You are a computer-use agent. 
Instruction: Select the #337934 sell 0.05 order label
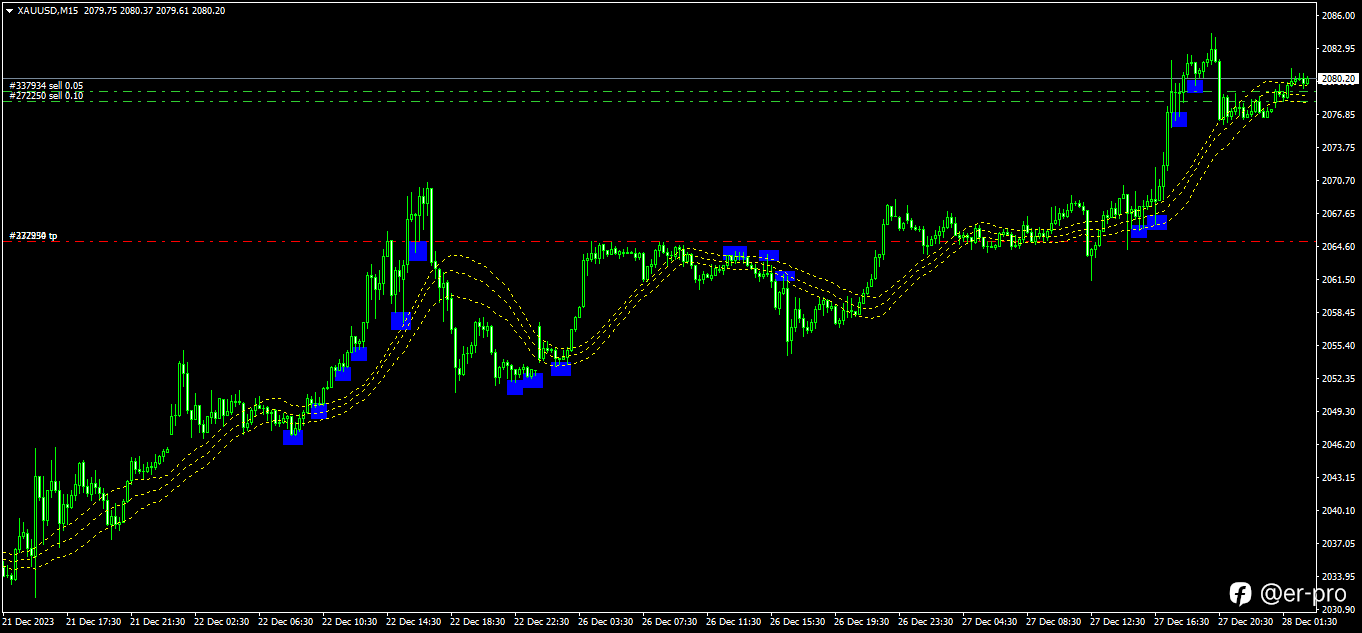coord(47,86)
